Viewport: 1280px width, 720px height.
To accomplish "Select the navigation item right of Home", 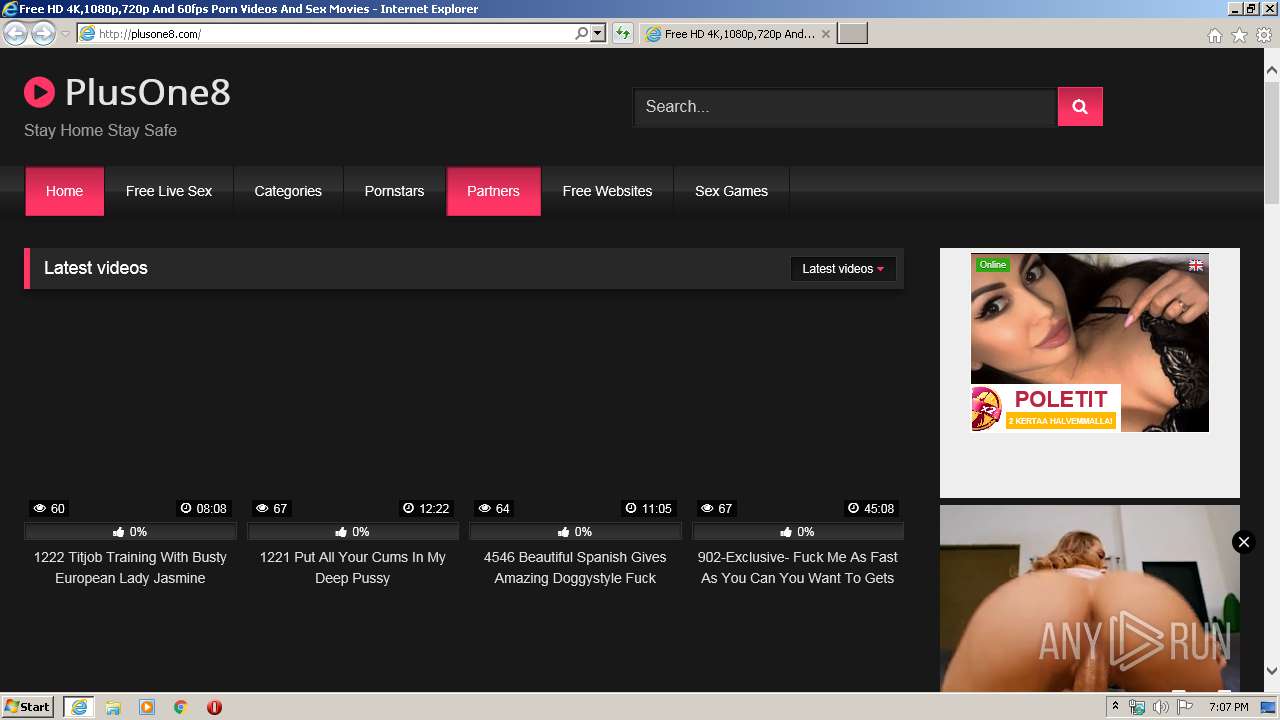I will (x=169, y=191).
